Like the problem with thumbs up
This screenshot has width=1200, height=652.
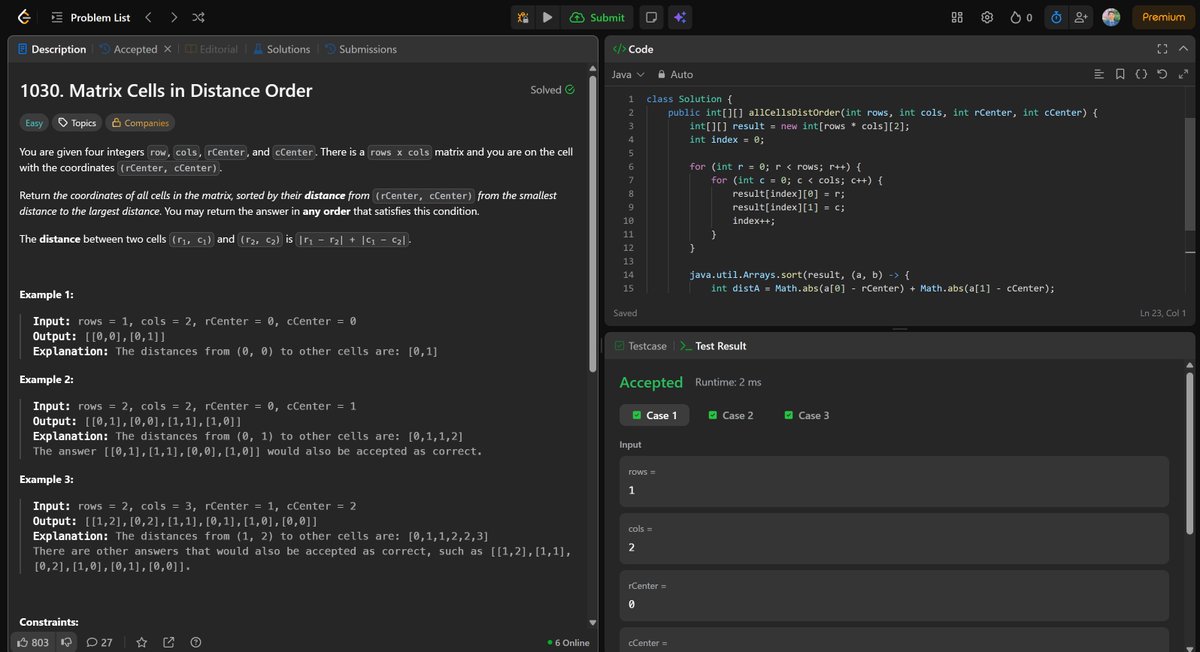tap(33, 642)
